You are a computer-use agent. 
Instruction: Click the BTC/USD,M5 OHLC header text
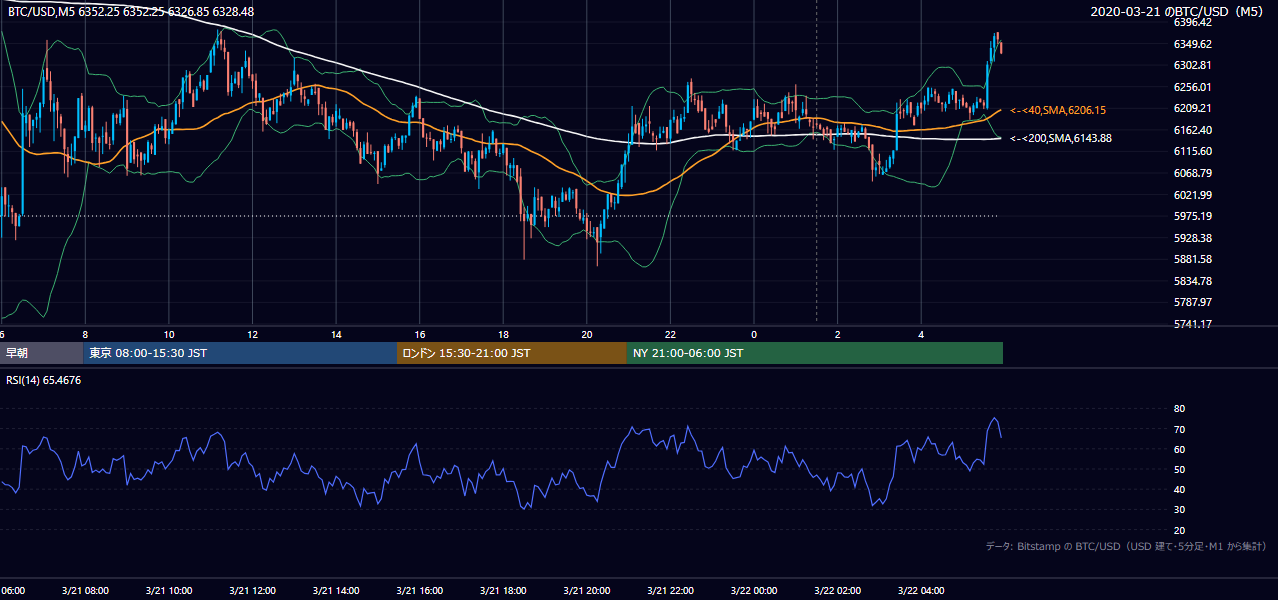tap(131, 12)
